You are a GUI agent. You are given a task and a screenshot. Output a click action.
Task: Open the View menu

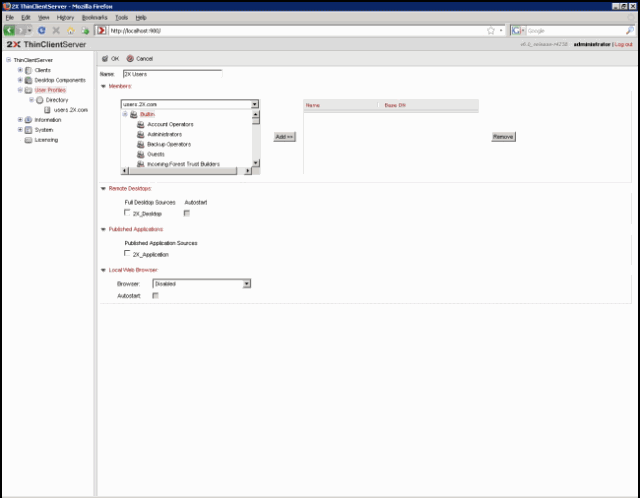click(x=44, y=18)
